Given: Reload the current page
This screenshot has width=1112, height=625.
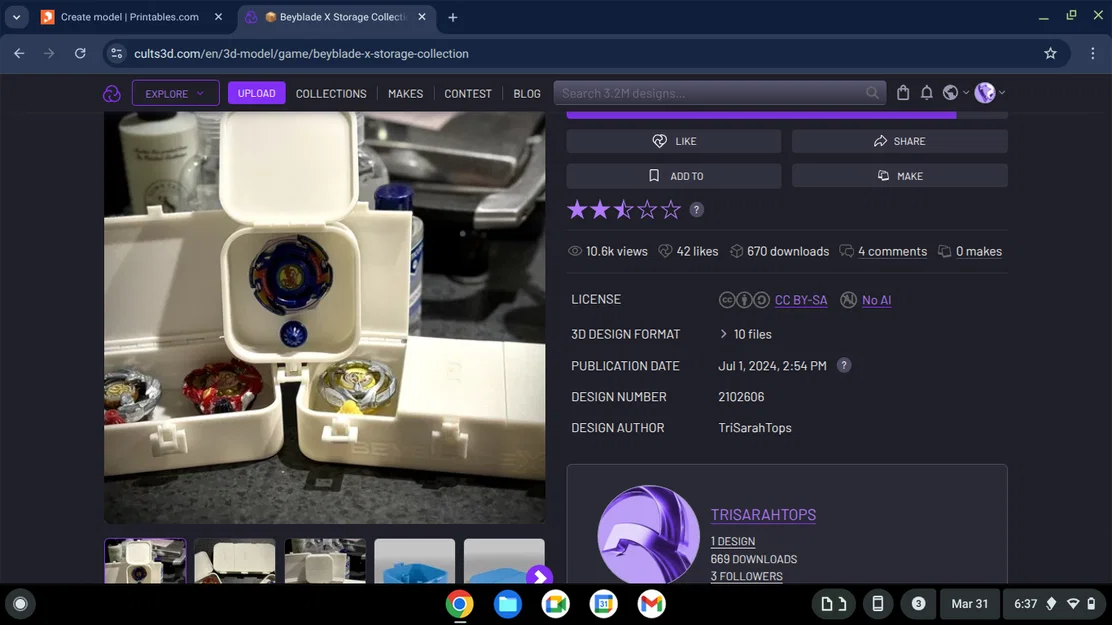Looking at the screenshot, I should [80, 53].
